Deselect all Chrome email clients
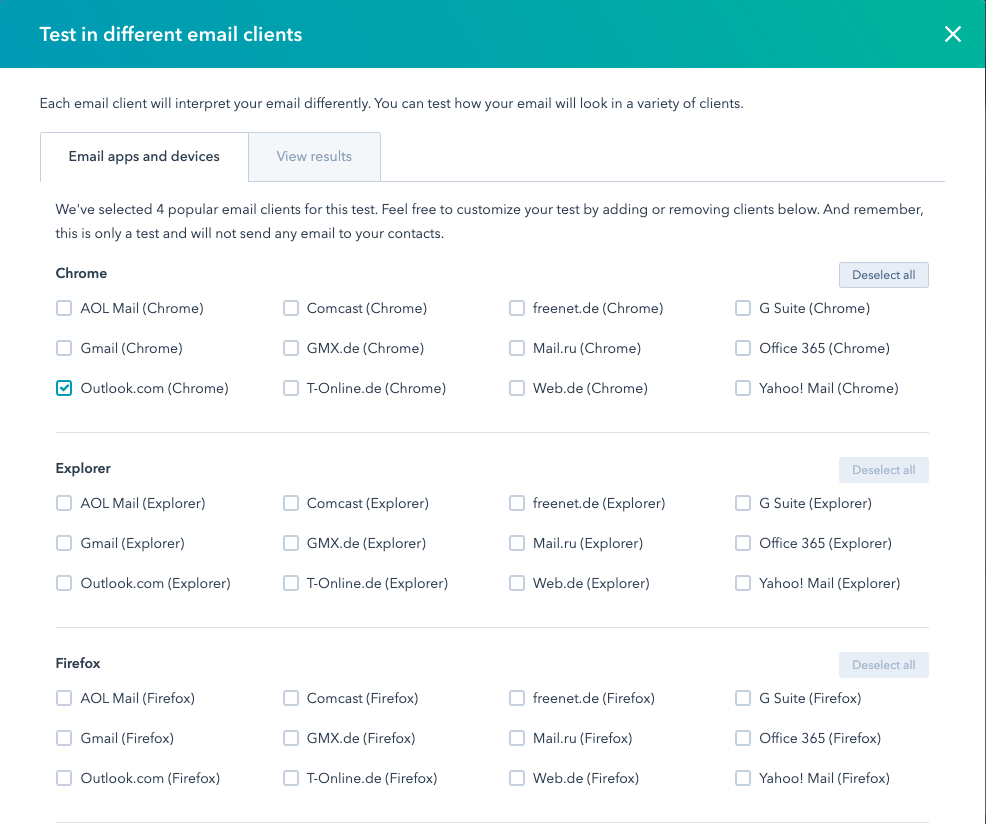The height and width of the screenshot is (824, 986). [x=884, y=275]
